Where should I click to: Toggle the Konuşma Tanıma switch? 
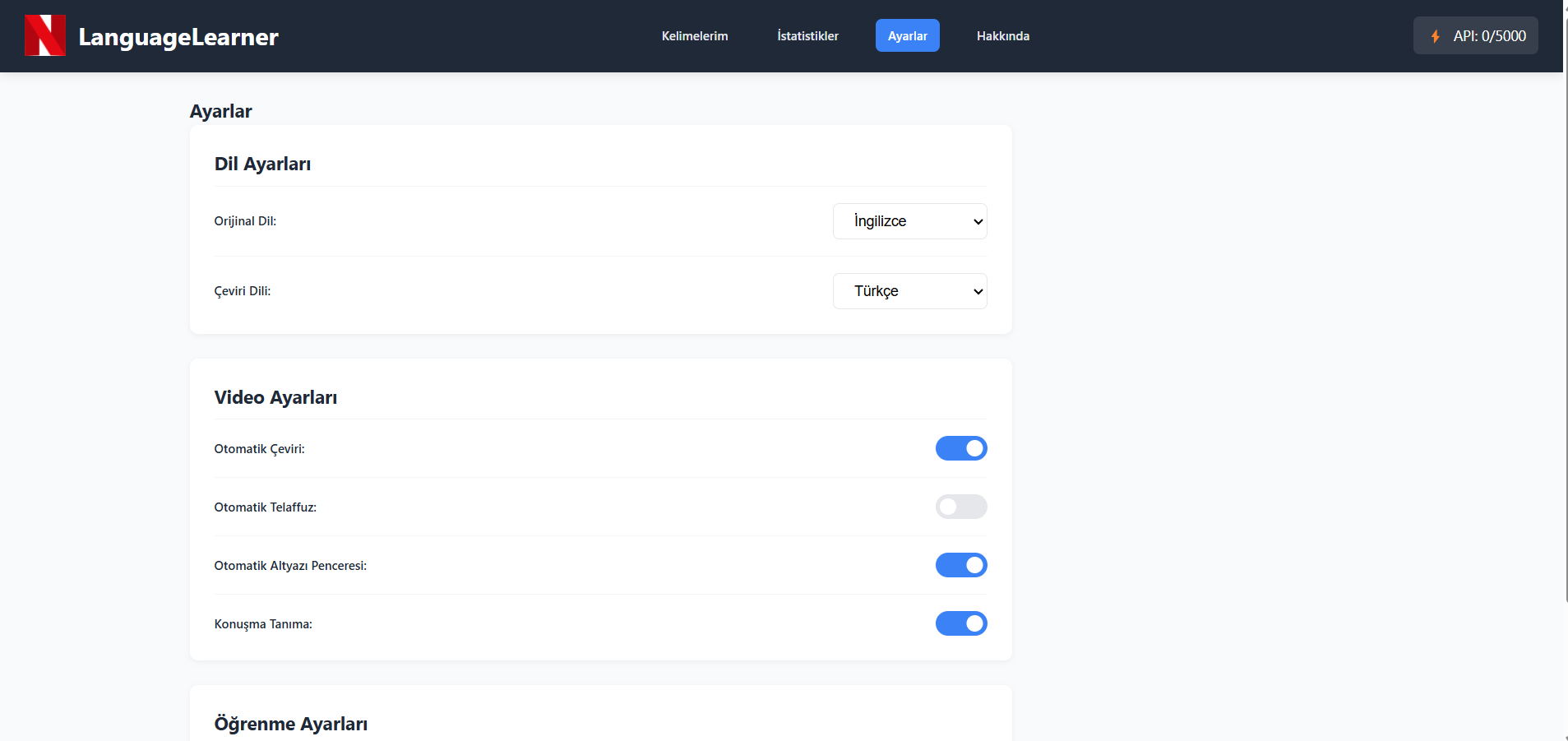click(x=960, y=623)
